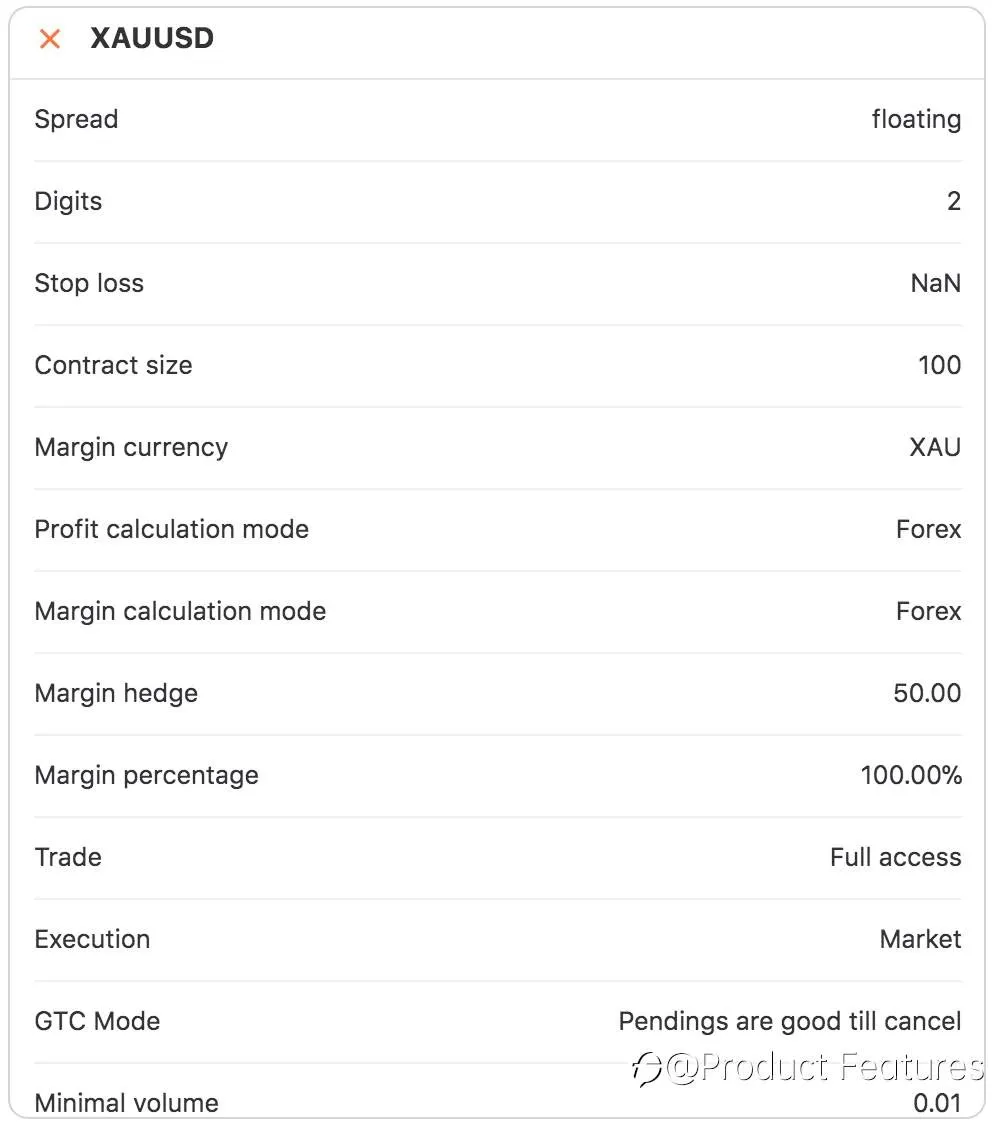Close the XAUUSD specification panel
Viewport: 994px width, 1122px height.
pos(49,39)
